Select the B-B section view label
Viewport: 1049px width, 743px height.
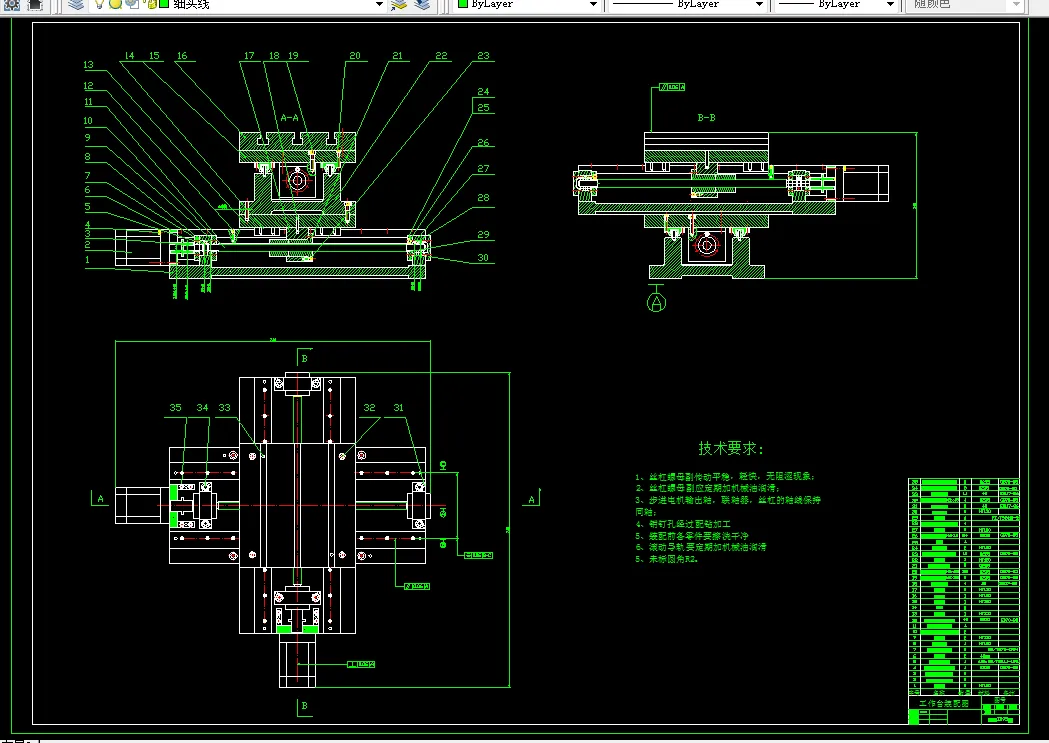pyautogui.click(x=706, y=117)
